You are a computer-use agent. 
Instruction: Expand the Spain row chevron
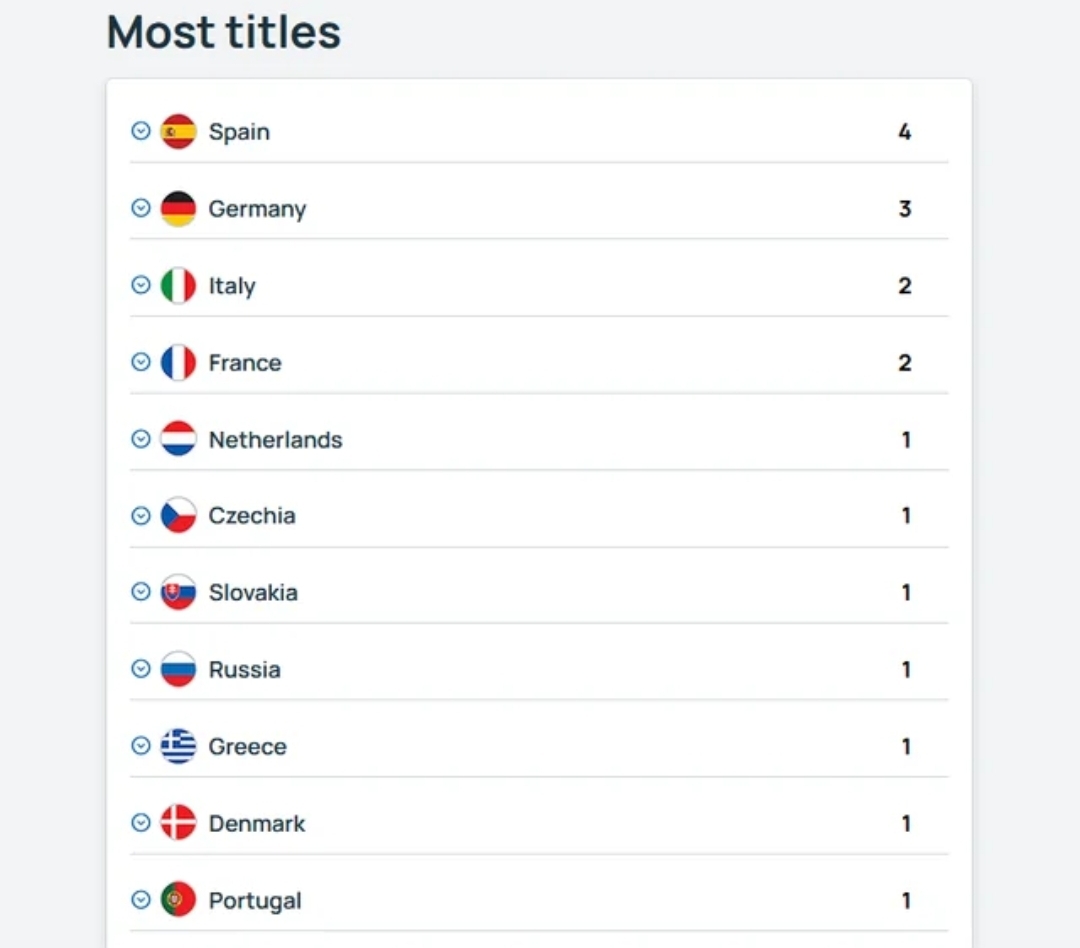(x=141, y=131)
